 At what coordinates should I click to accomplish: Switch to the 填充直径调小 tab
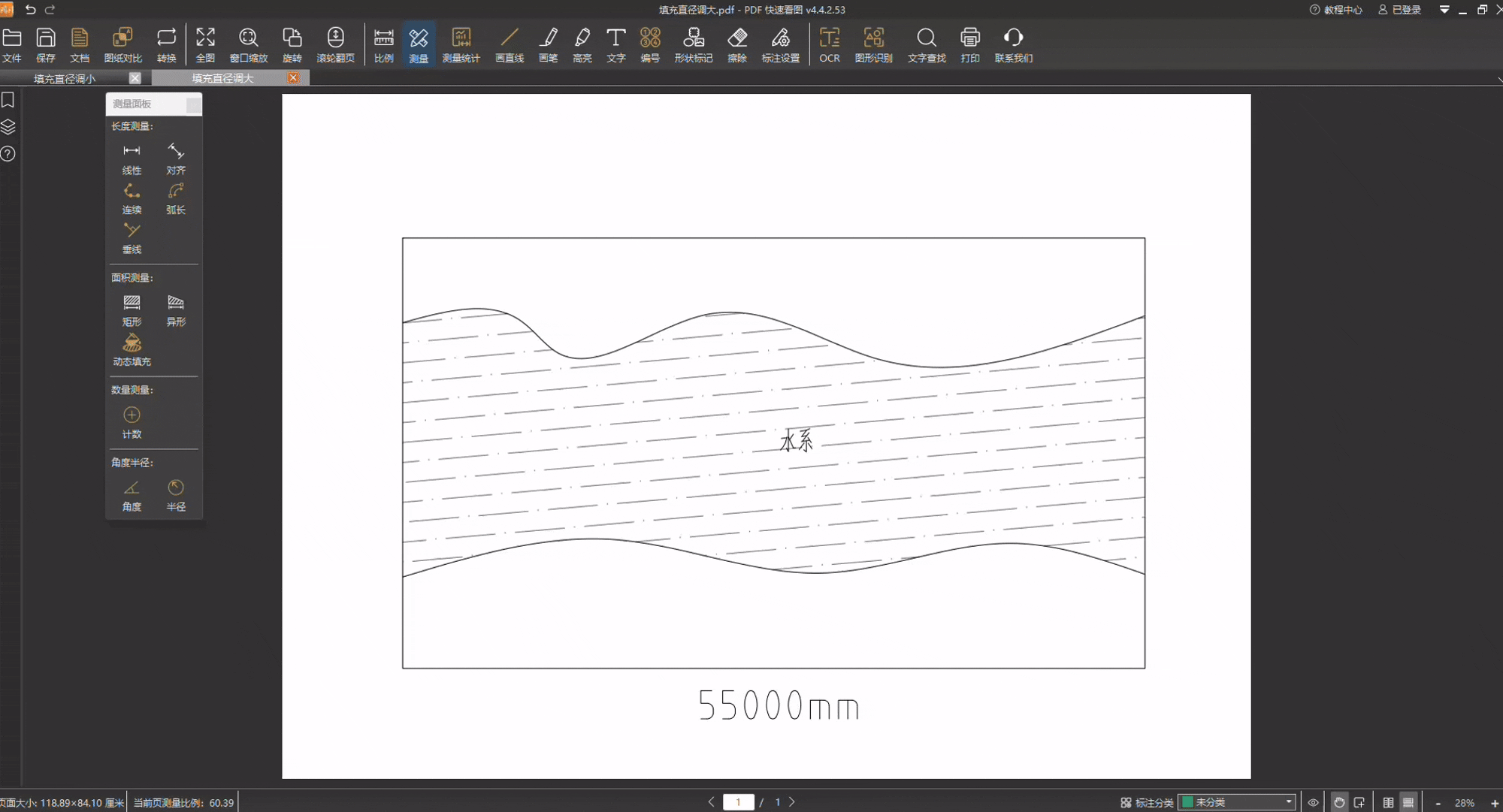coord(65,78)
